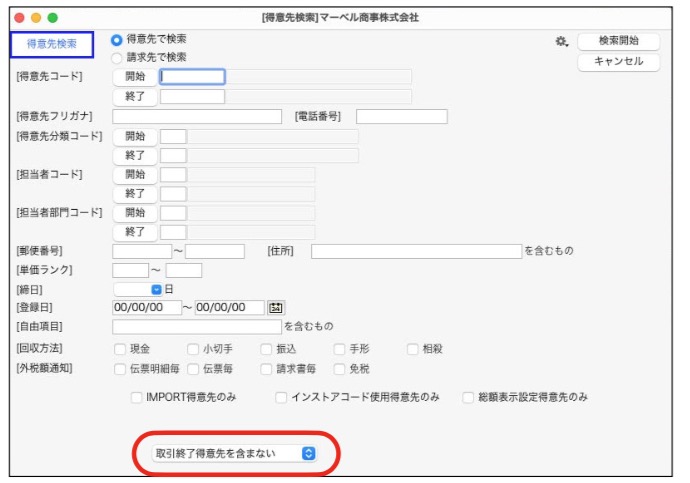Open the calendar picker for 登録日
The image size is (690, 483).
click(x=276, y=308)
